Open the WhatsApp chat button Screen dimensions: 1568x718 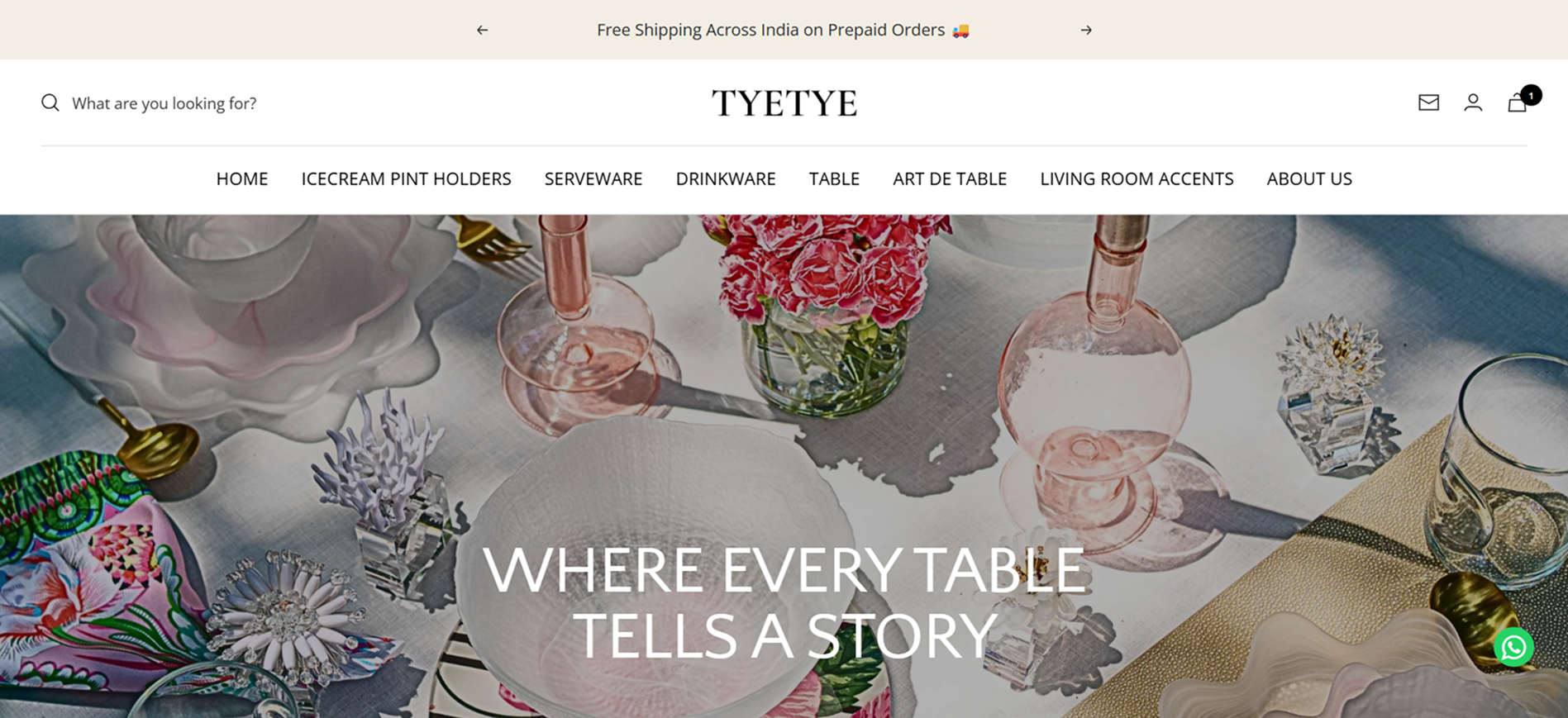click(x=1513, y=647)
